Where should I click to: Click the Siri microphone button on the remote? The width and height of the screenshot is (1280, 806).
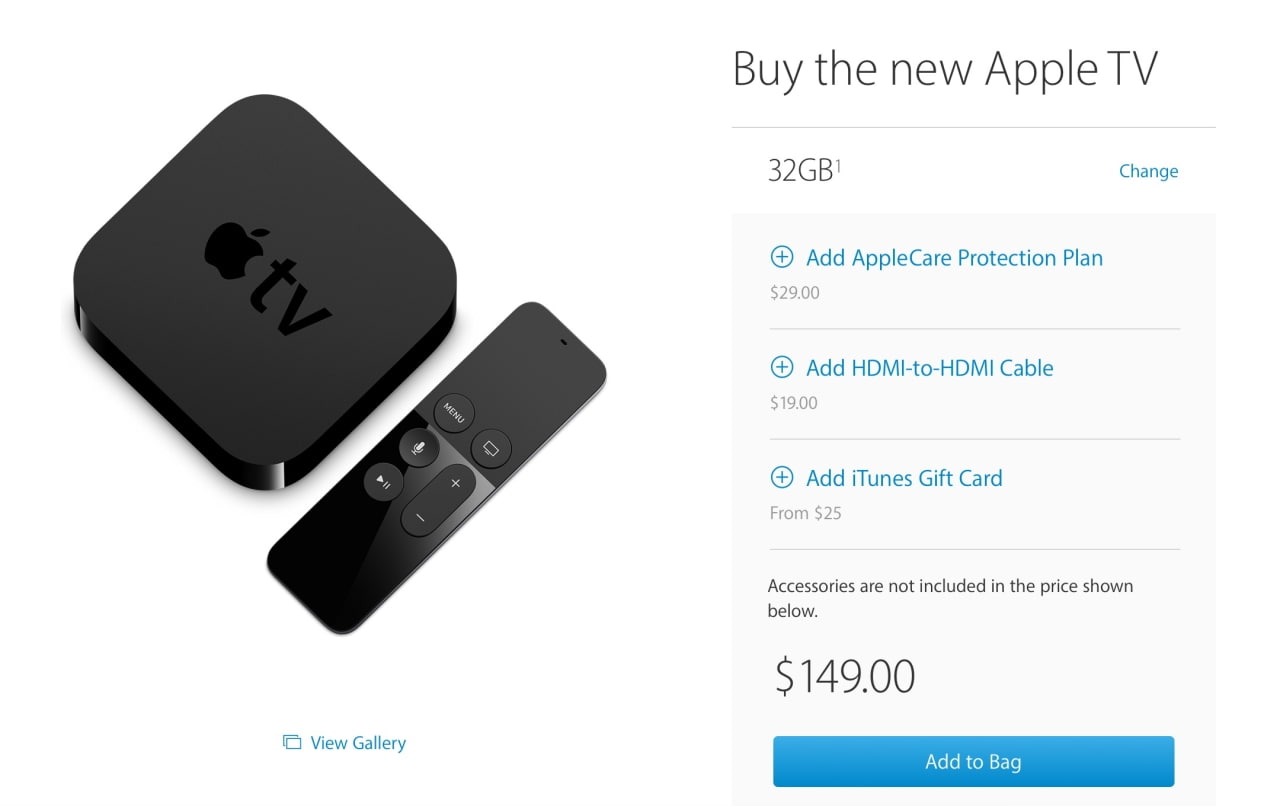pos(419,447)
